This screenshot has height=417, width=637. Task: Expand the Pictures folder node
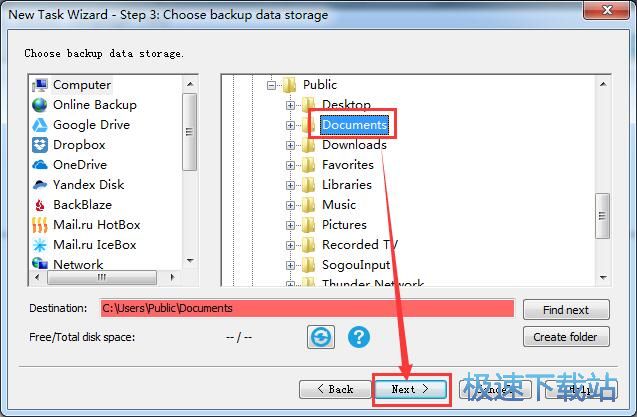point(290,225)
